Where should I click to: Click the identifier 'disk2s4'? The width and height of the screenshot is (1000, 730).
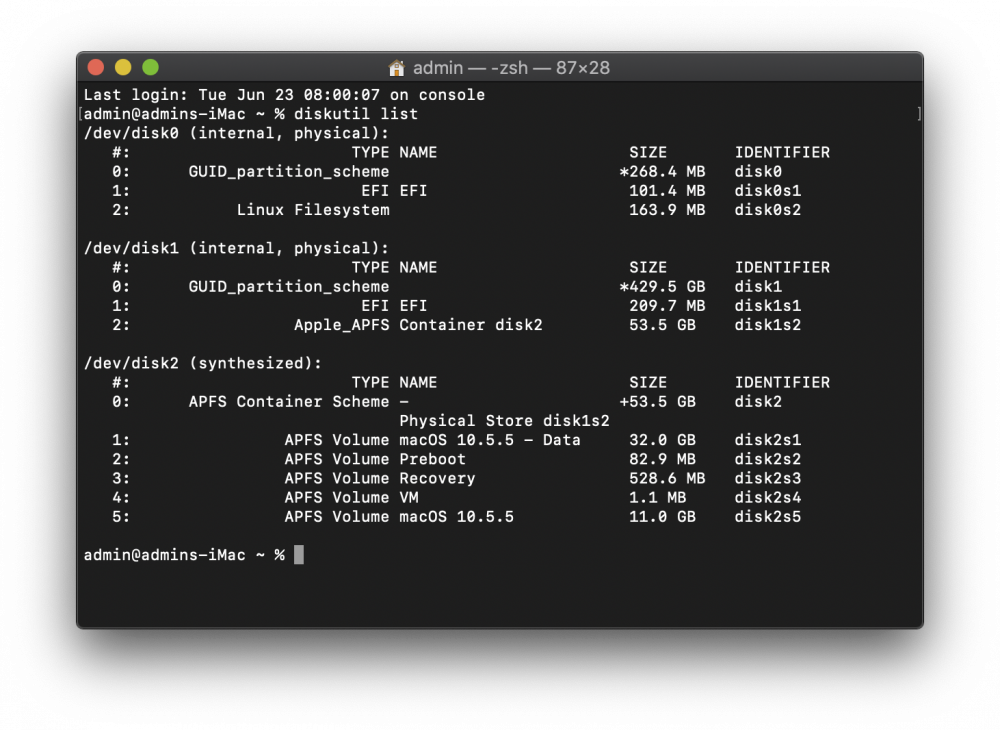(768, 497)
